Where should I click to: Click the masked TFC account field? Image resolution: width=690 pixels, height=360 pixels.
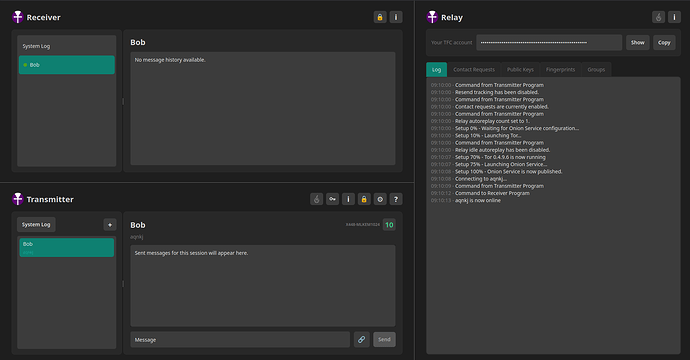(x=549, y=43)
